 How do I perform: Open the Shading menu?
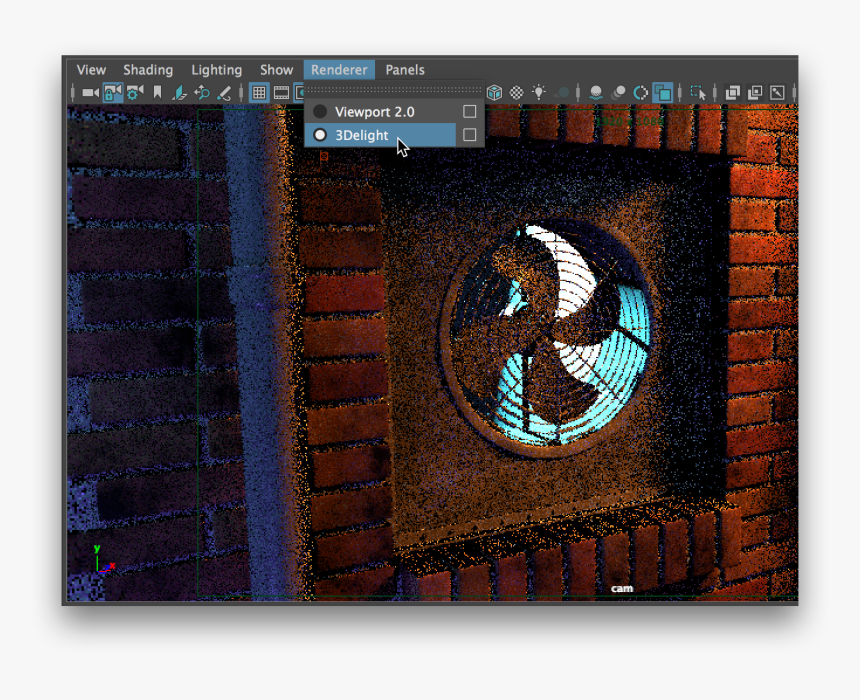(x=148, y=70)
